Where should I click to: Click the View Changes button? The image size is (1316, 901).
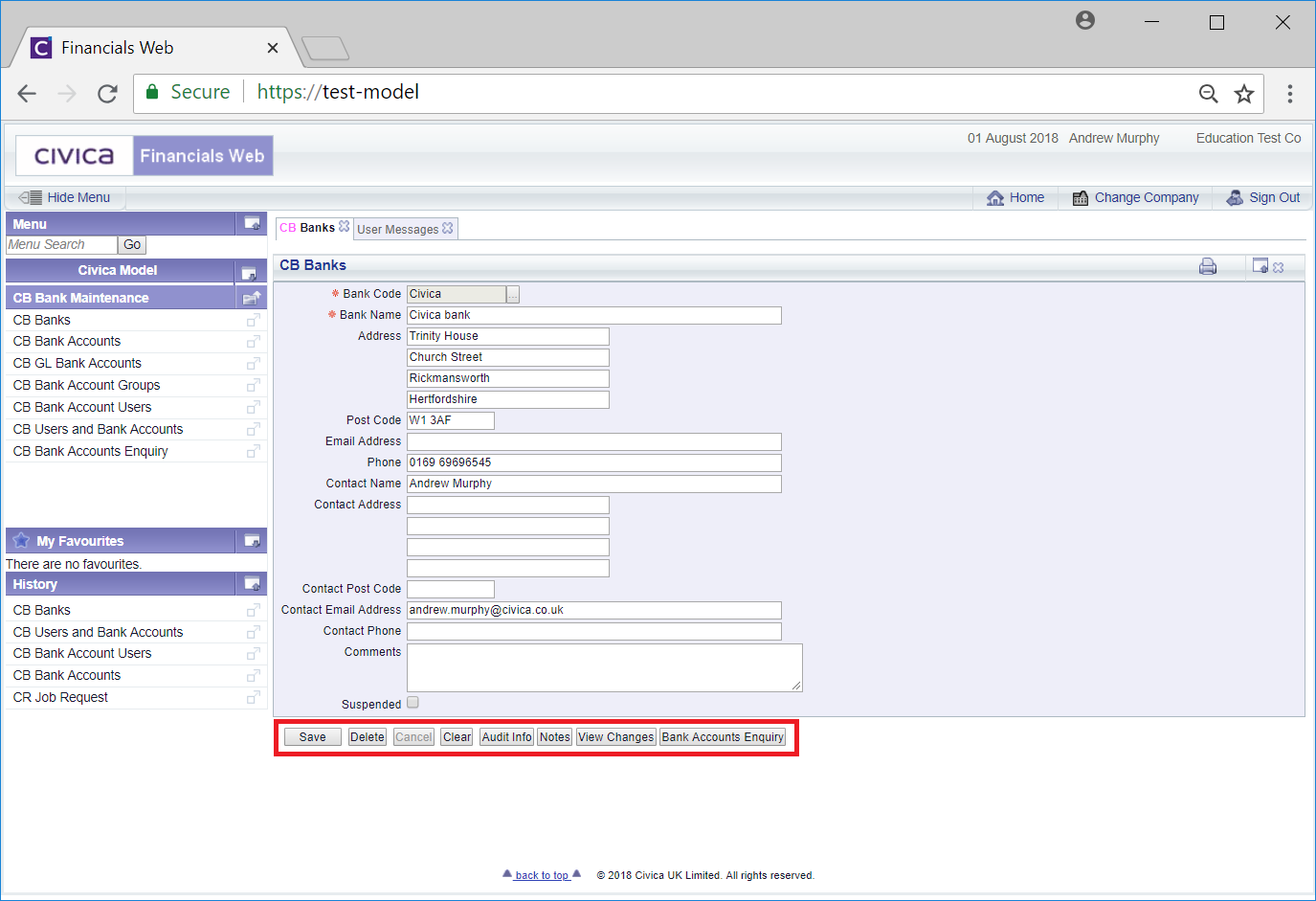616,737
